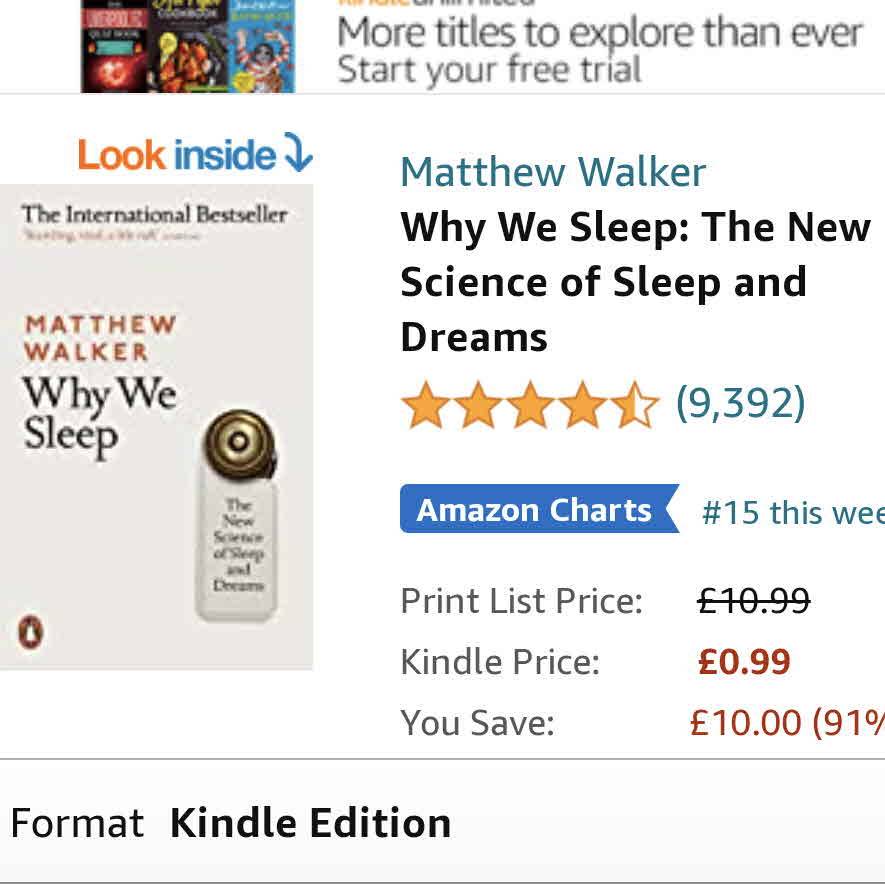Open the Why We Sleep cover preview
The image size is (885, 885).
(156, 427)
